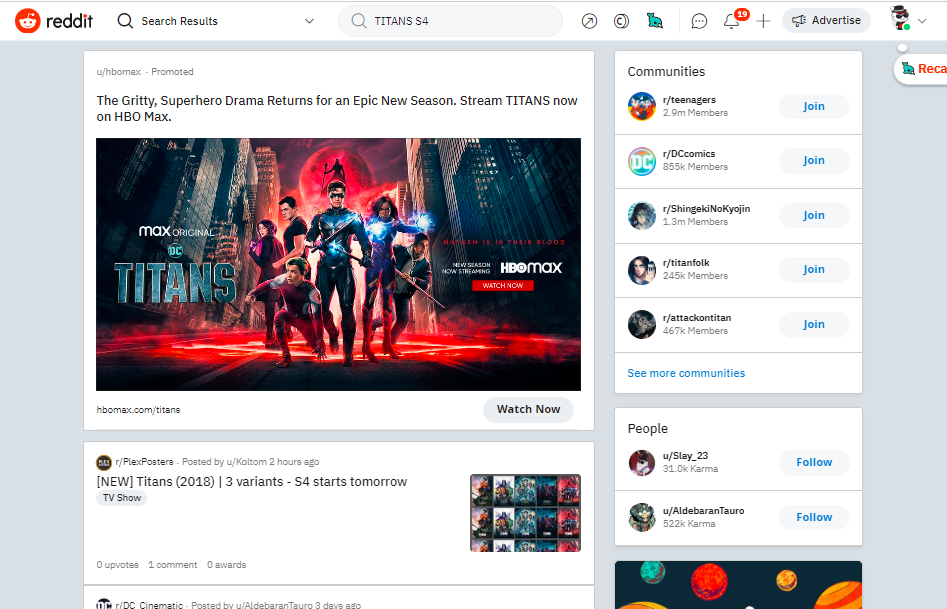Click the r/titanfolk community avatar
Image resolution: width=947 pixels, height=609 pixels.
[x=641, y=270]
